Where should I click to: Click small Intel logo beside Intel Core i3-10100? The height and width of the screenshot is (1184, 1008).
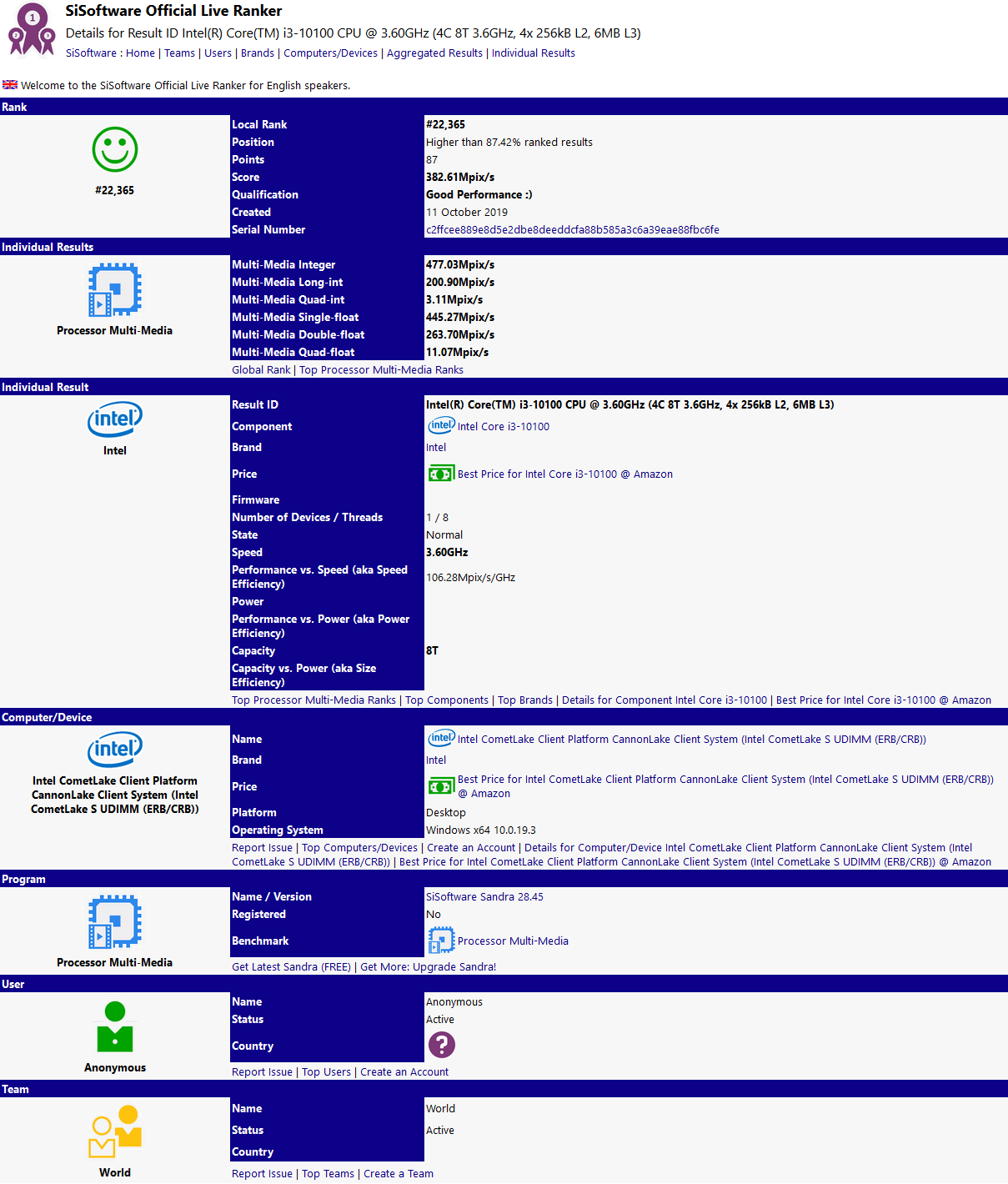click(441, 426)
